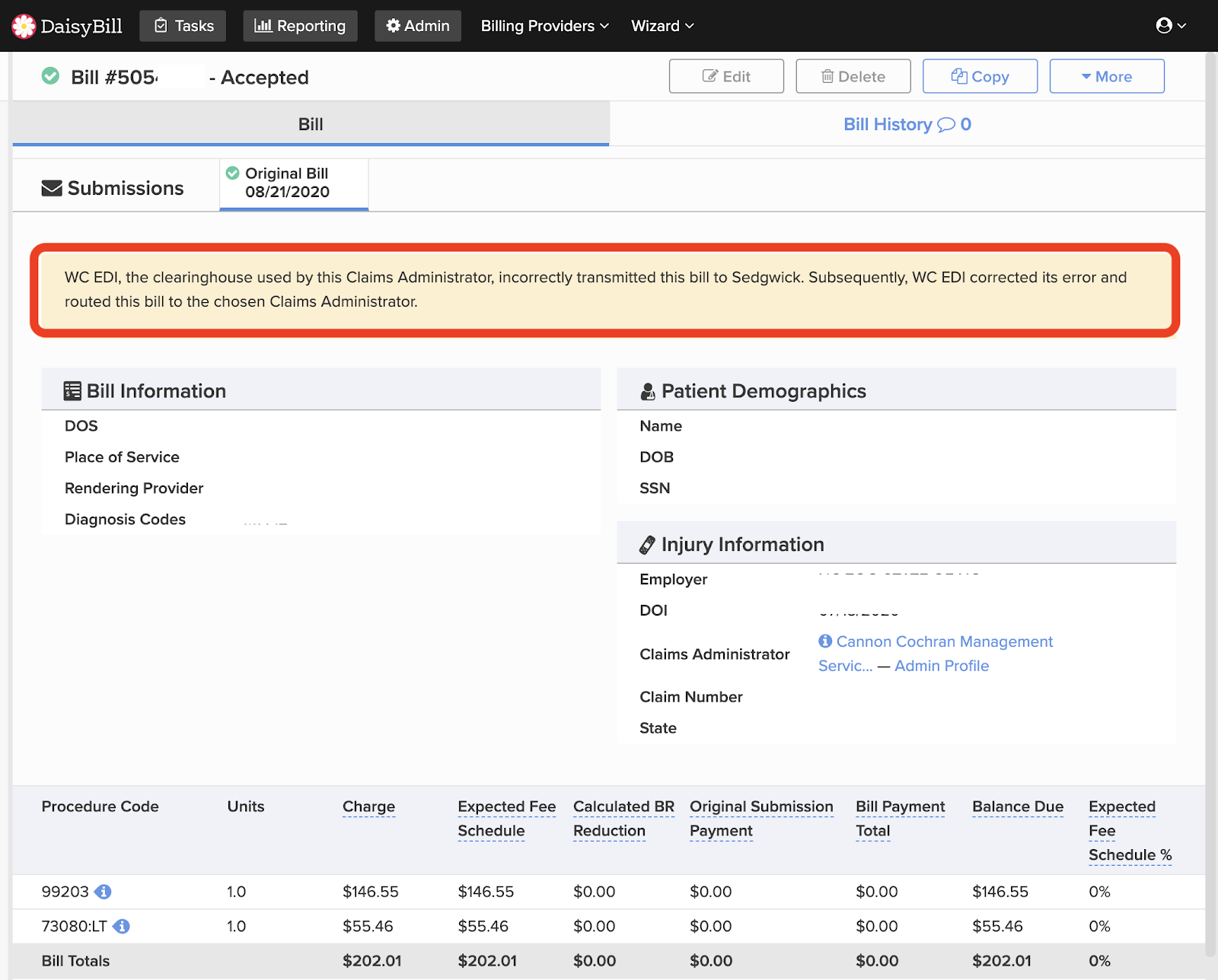This screenshot has height=980, width=1218.
Task: Click info icon beside Cannon Cochran Management
Action: coord(825,641)
